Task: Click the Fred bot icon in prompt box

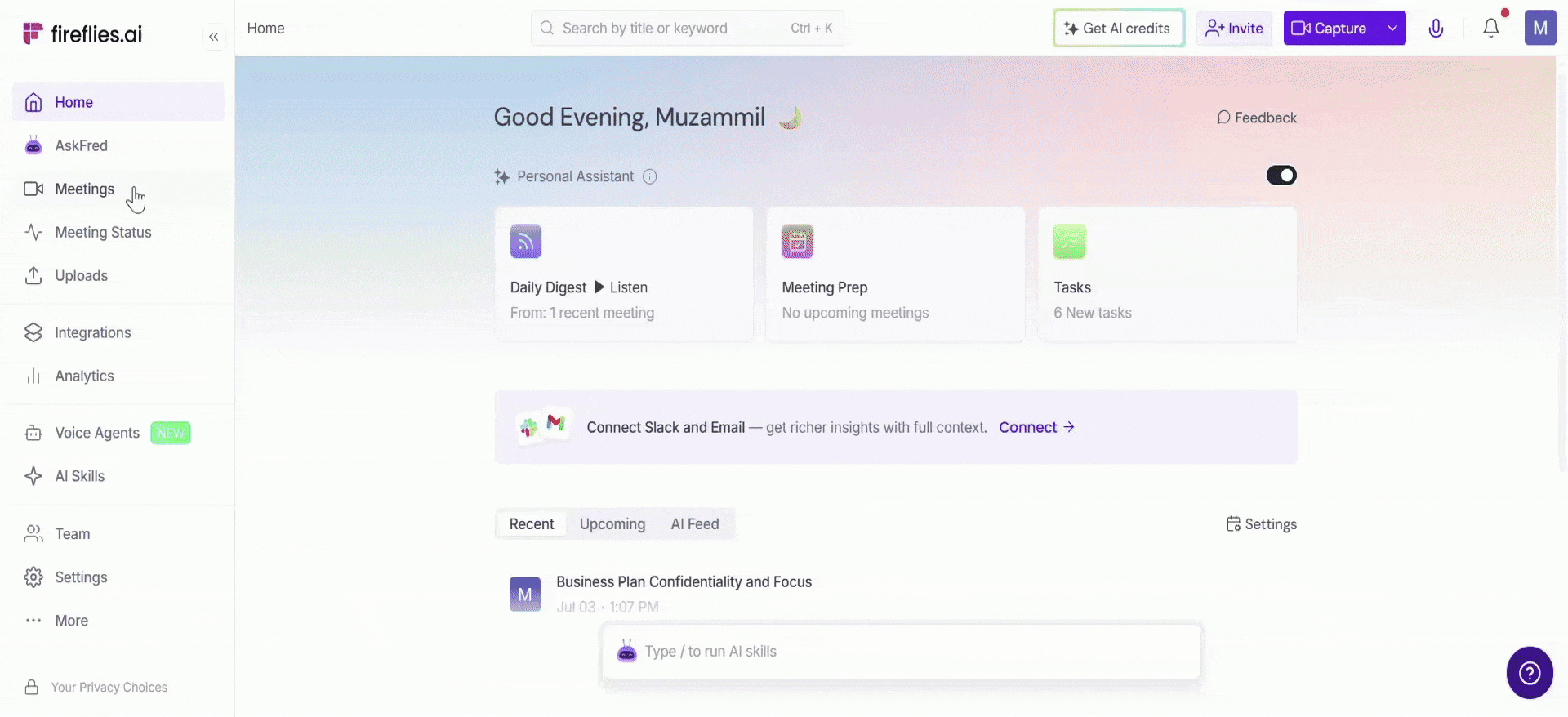Action: coord(626,652)
